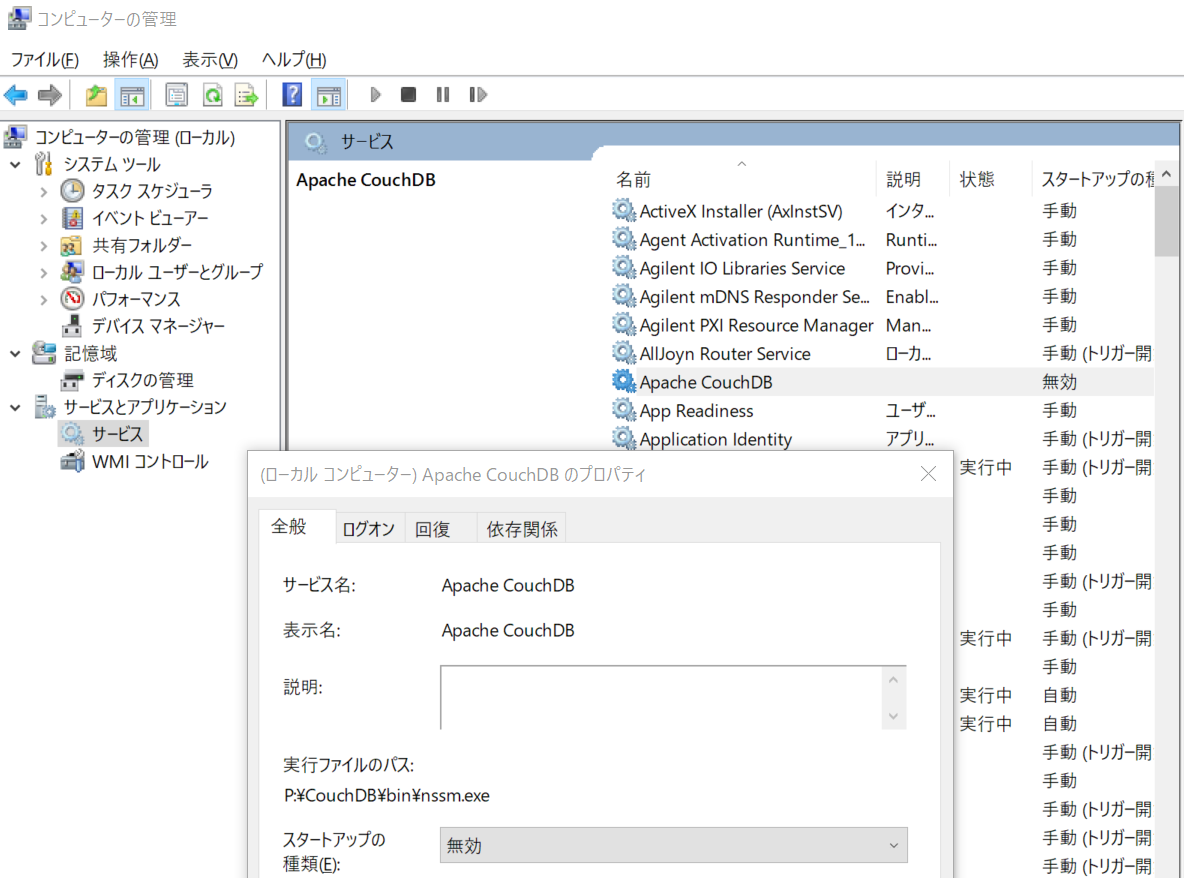Restart the service with restart icon

pos(477,94)
